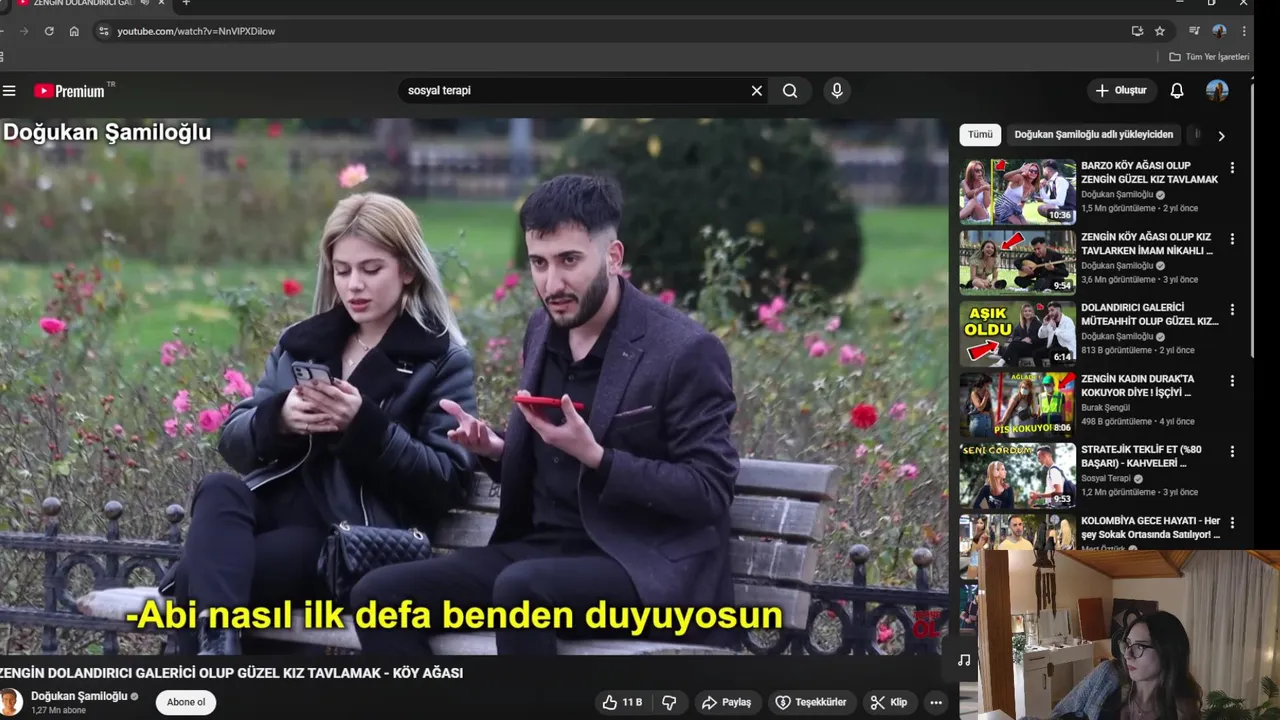Viewport: 1280px width, 720px height.
Task: Open options for BARZO KÖY AĞASI video
Action: [1232, 168]
